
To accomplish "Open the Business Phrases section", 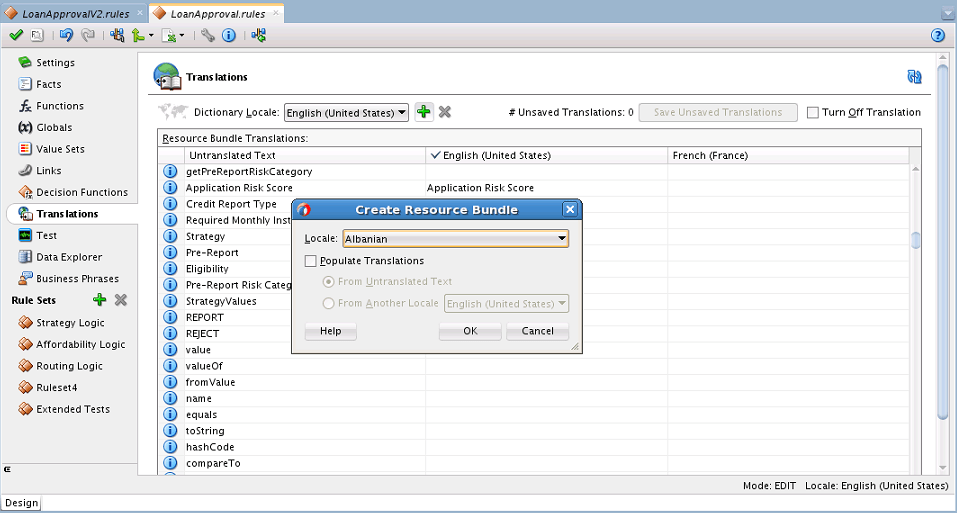I will click(x=77, y=279).
